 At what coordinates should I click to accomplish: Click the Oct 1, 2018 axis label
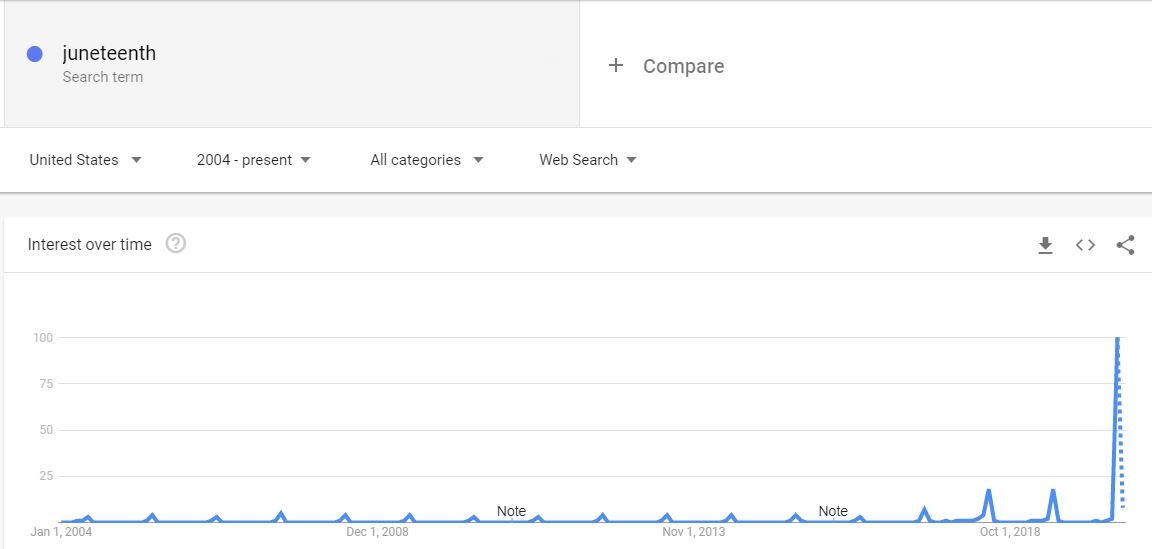tap(1010, 531)
